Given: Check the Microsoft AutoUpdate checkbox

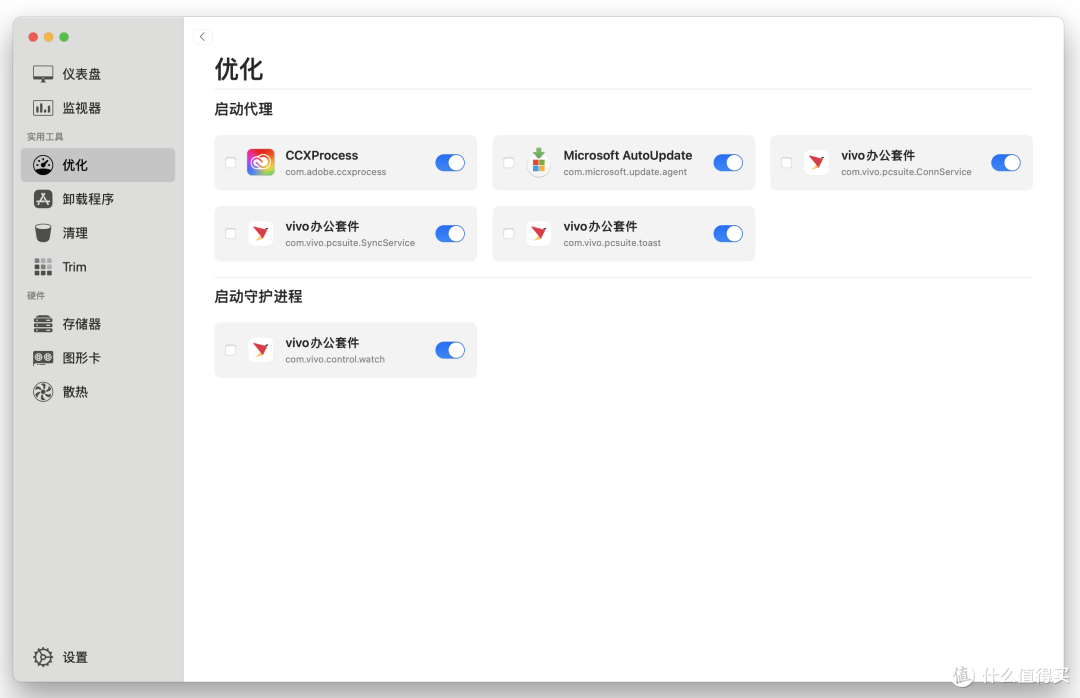Looking at the screenshot, I should [508, 163].
